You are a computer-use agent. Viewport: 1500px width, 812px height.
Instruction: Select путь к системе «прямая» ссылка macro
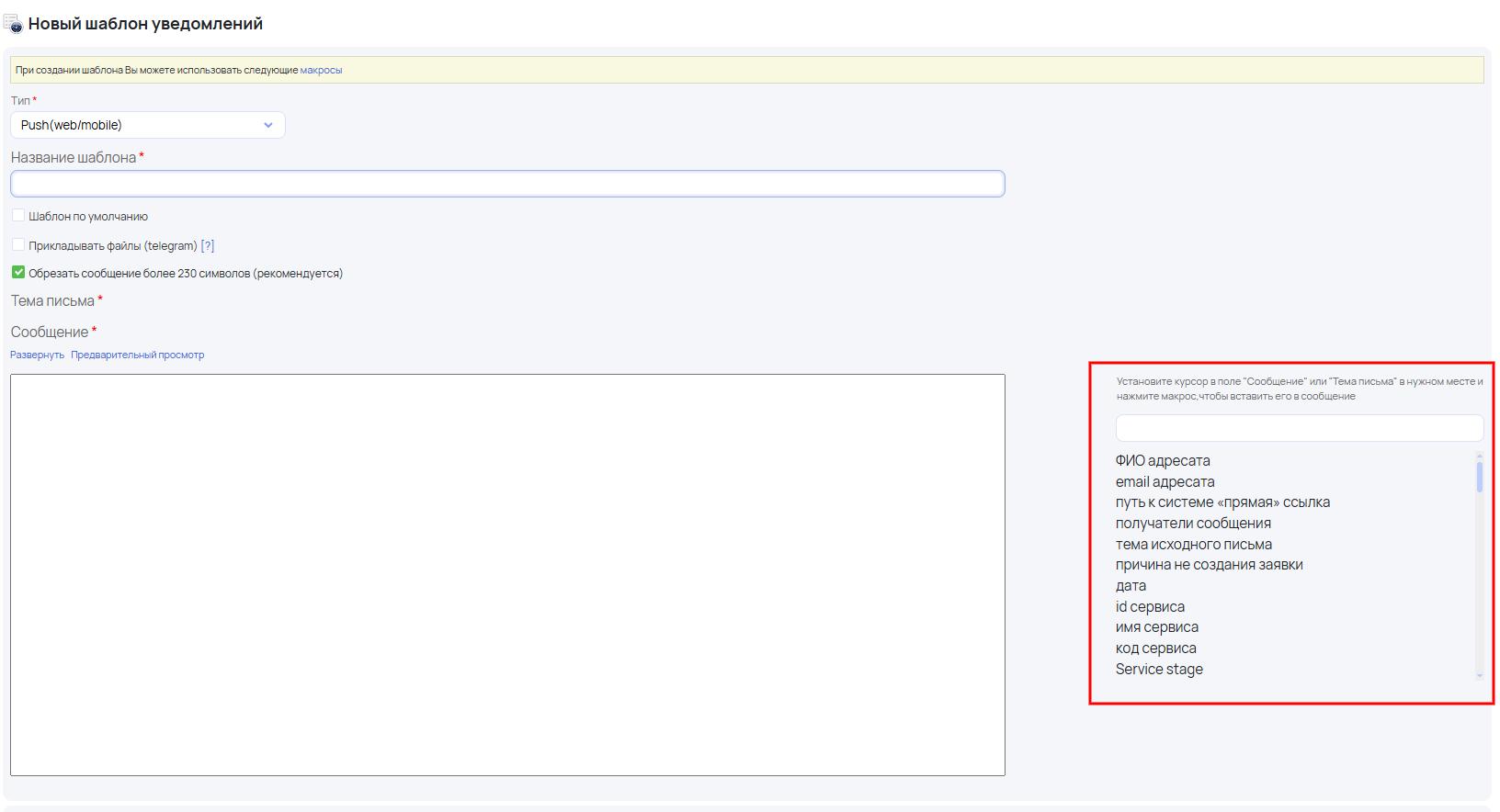pyautogui.click(x=1222, y=502)
